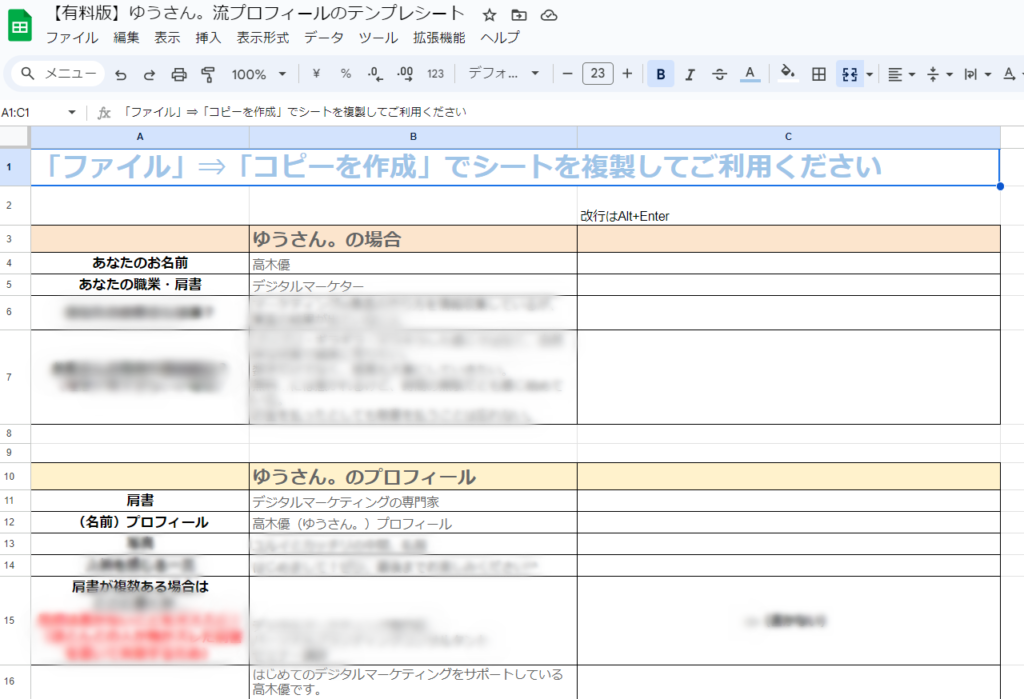This screenshot has height=699, width=1024.
Task: Click the move-to-folder icon beside title
Action: 518,15
